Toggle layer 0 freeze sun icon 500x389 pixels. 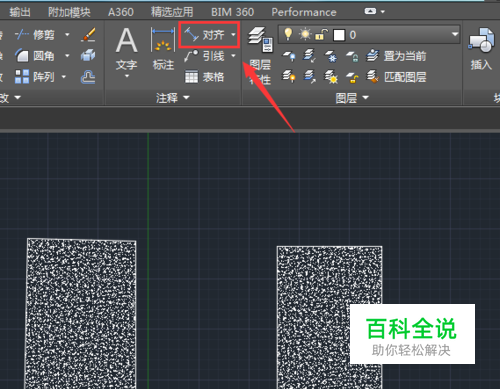point(305,34)
